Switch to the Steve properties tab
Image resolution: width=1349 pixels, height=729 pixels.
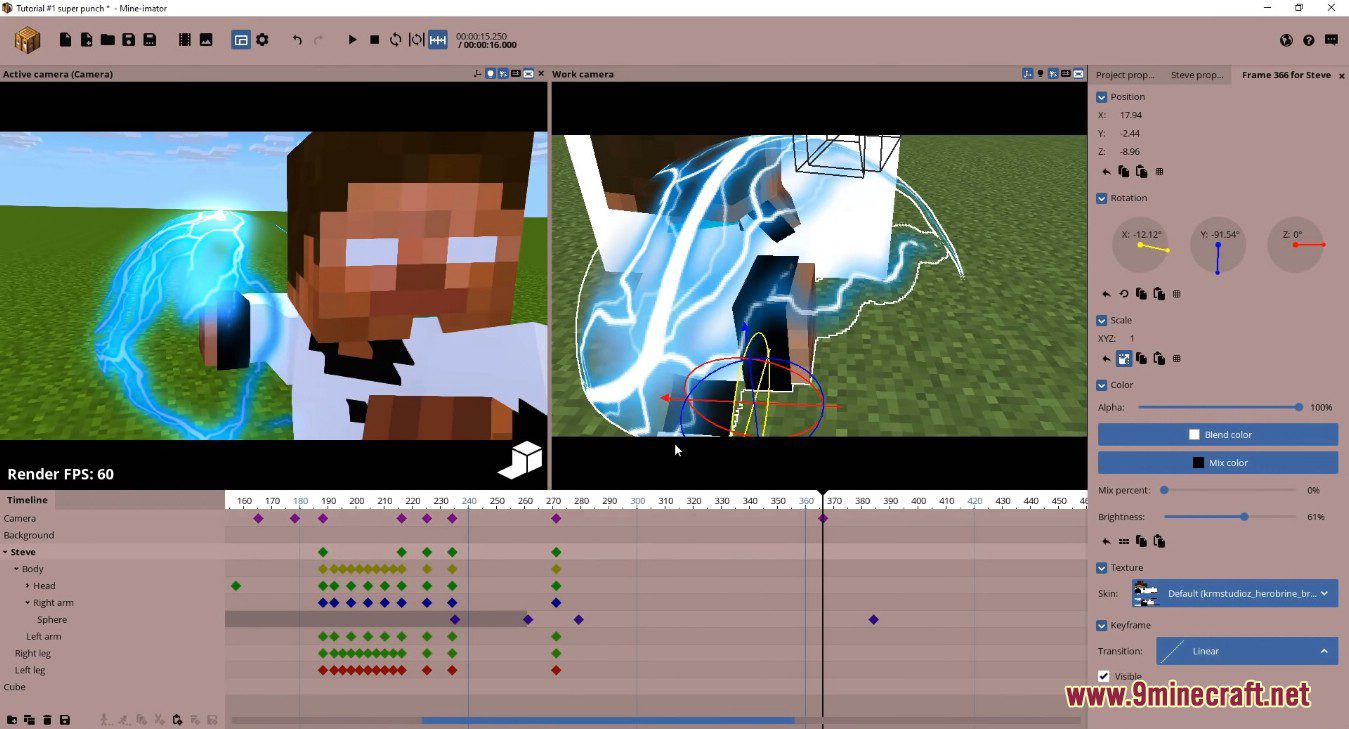click(1197, 75)
